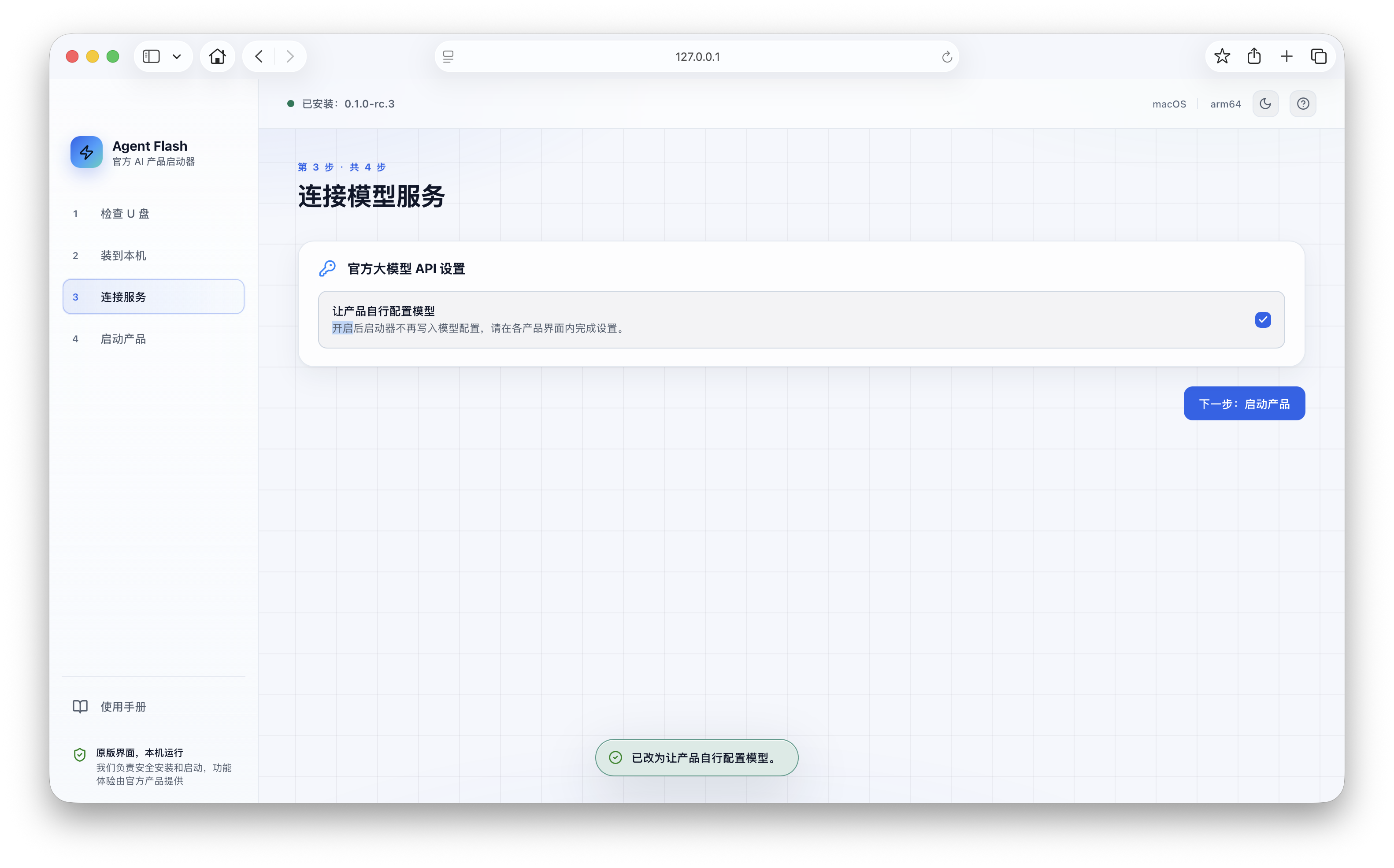Click the Safari home icon
The width and height of the screenshot is (1394, 868).
(218, 56)
